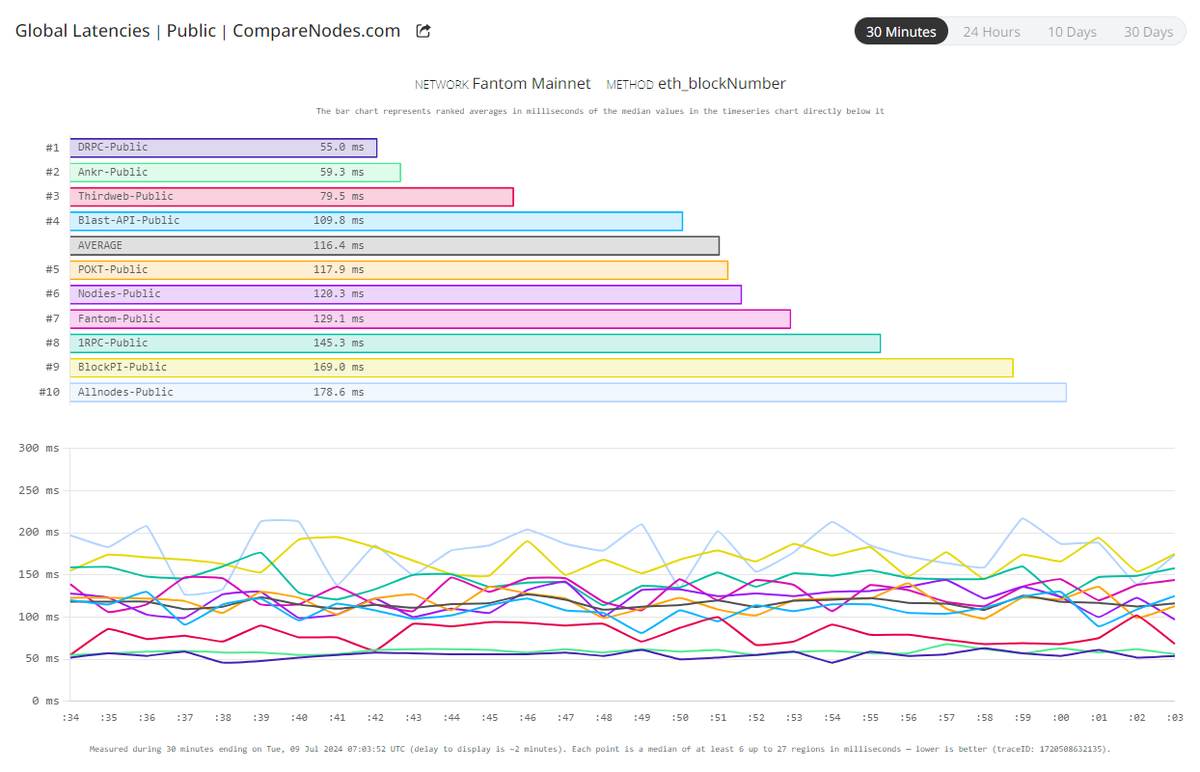Click the gray AVERAGE bar
The image size is (1200, 772).
click(x=394, y=245)
